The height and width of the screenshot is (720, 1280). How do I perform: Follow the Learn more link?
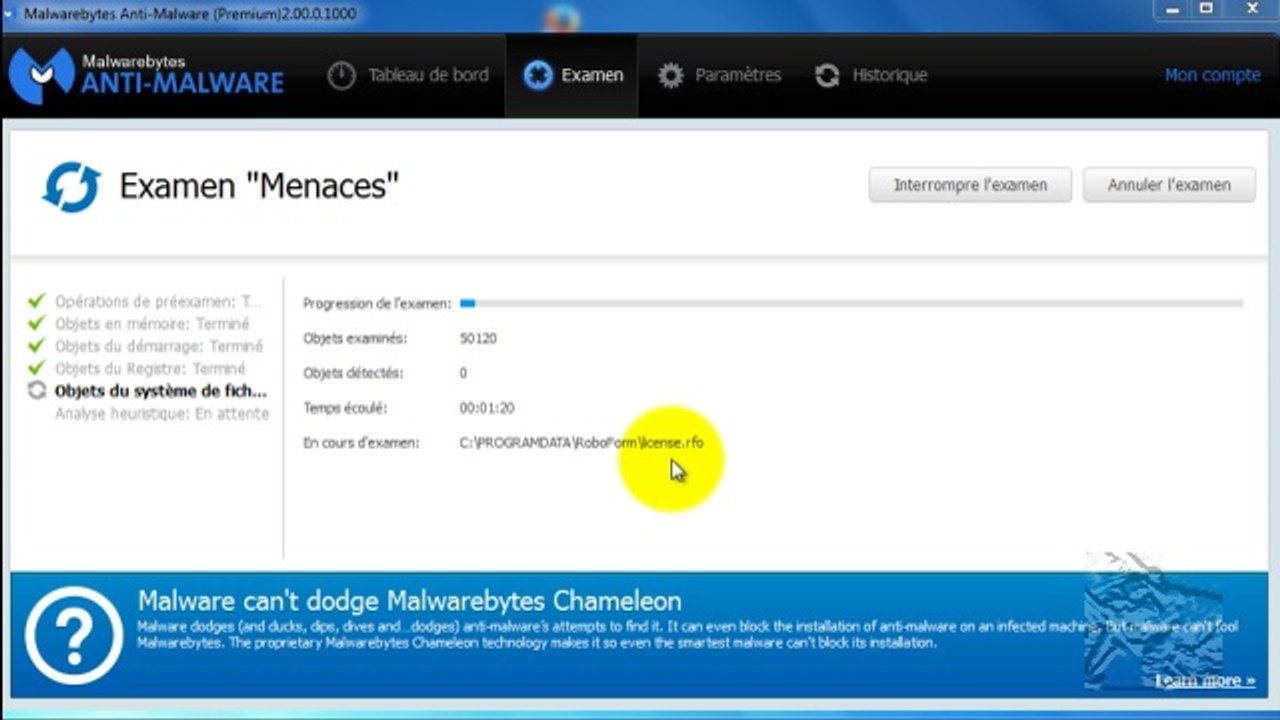1205,681
